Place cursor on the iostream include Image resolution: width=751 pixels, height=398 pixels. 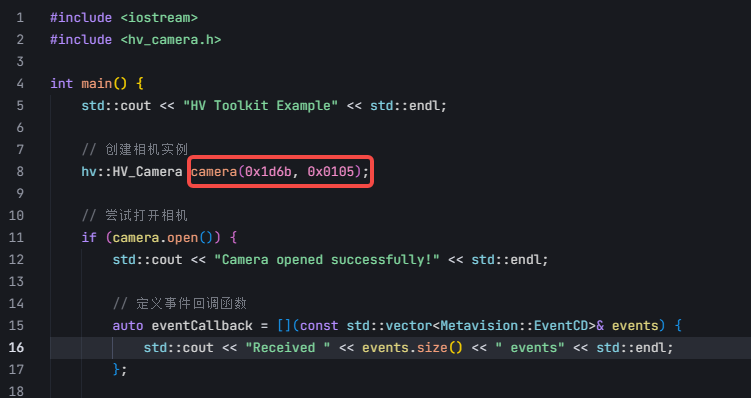159,18
